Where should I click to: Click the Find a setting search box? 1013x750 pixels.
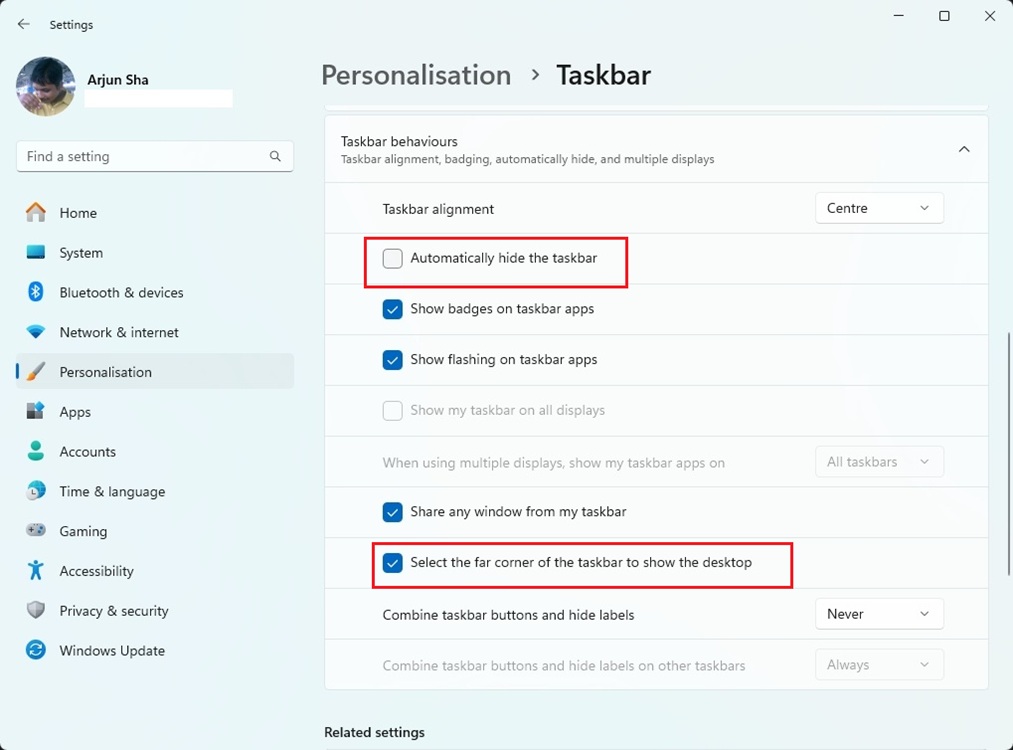coord(154,156)
